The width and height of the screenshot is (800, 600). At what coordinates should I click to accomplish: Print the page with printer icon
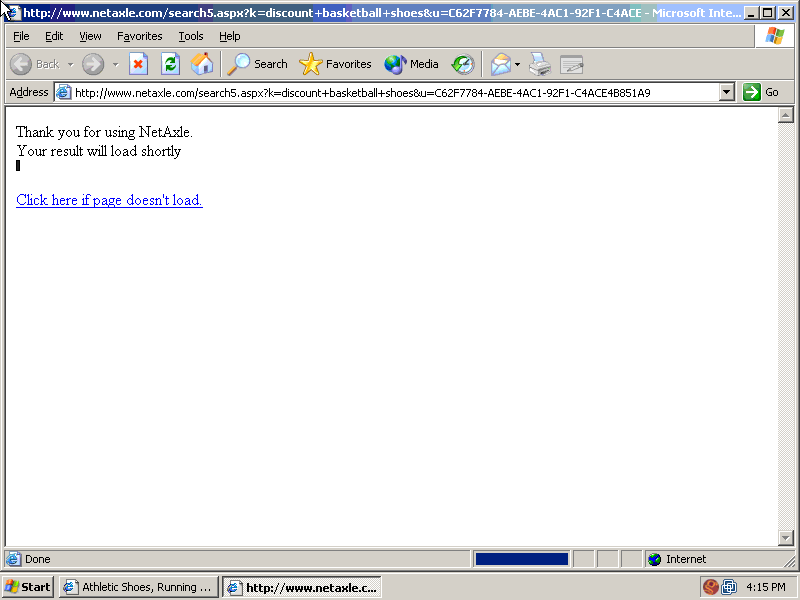(x=540, y=64)
